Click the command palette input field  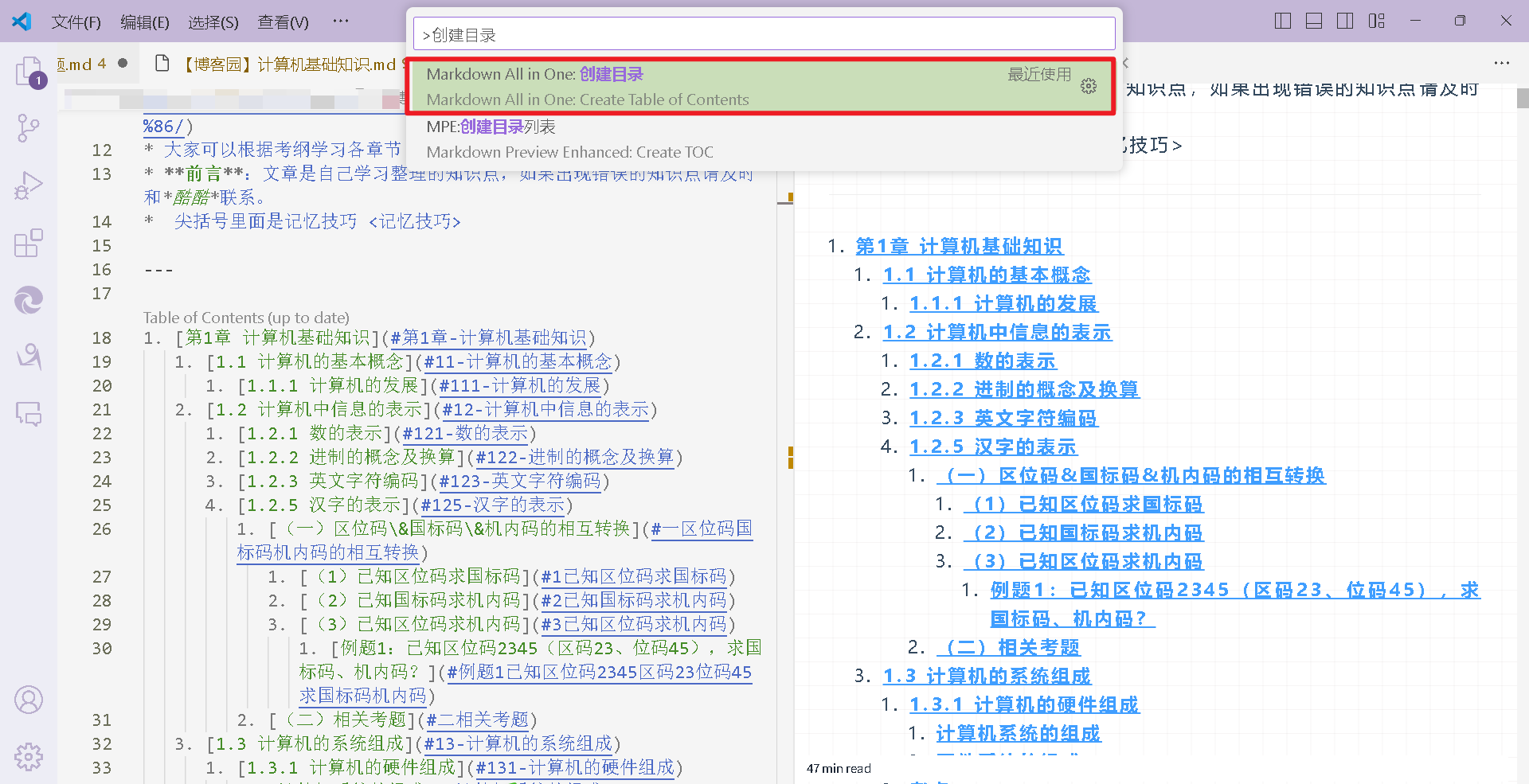click(x=764, y=34)
